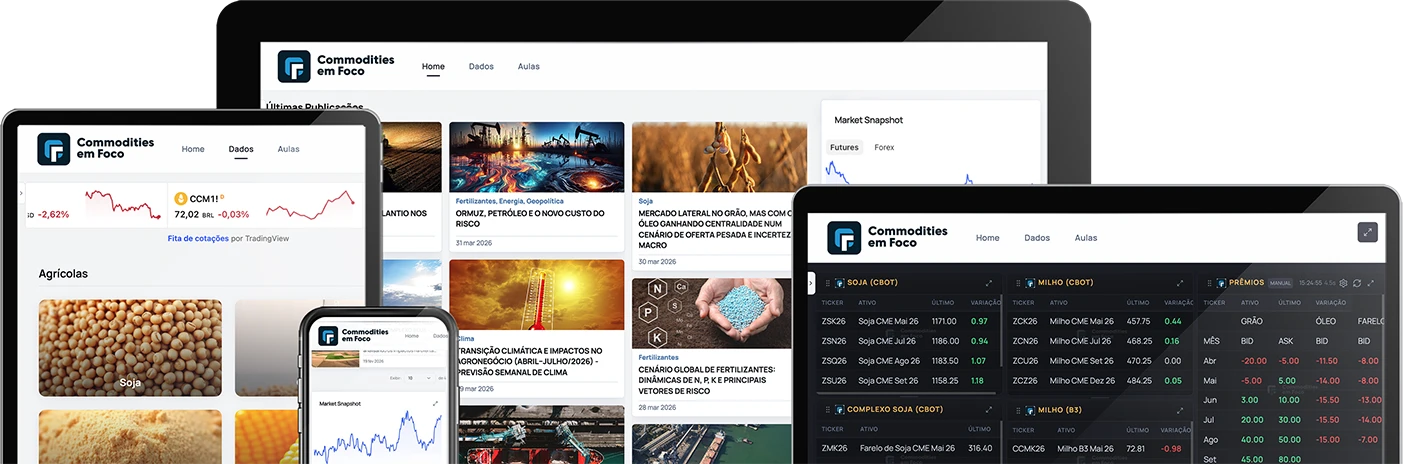
Task: Click the drag handle of the PRÊMIOS panel
Action: [x=1208, y=283]
